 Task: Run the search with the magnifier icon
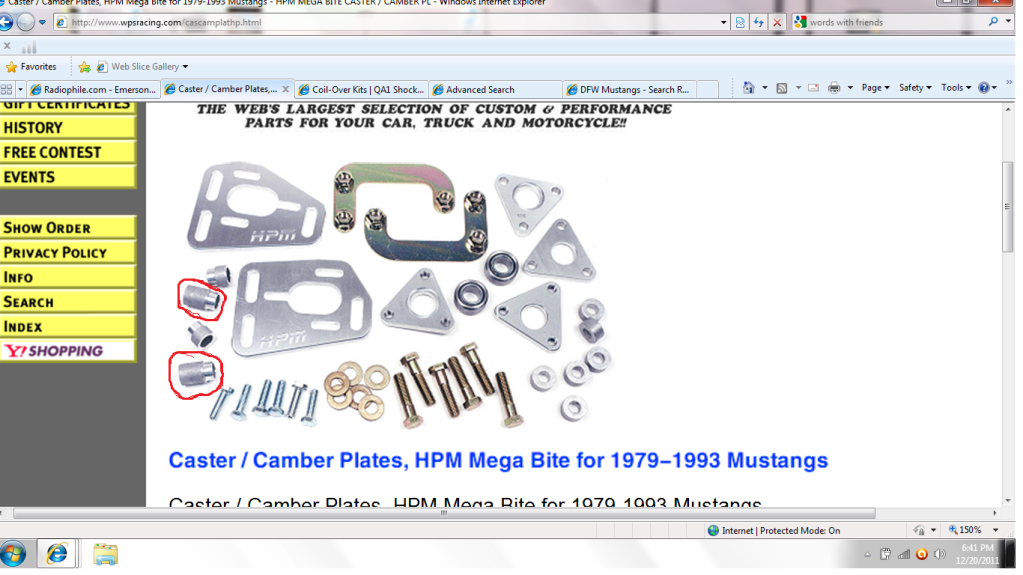coord(993,22)
